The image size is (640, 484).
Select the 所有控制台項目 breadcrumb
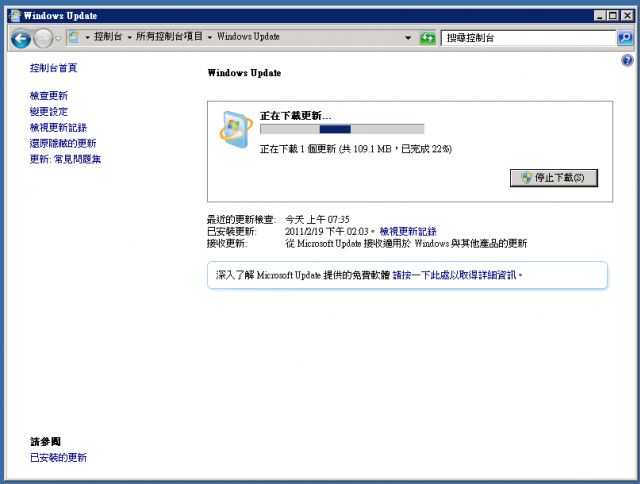[x=169, y=36]
